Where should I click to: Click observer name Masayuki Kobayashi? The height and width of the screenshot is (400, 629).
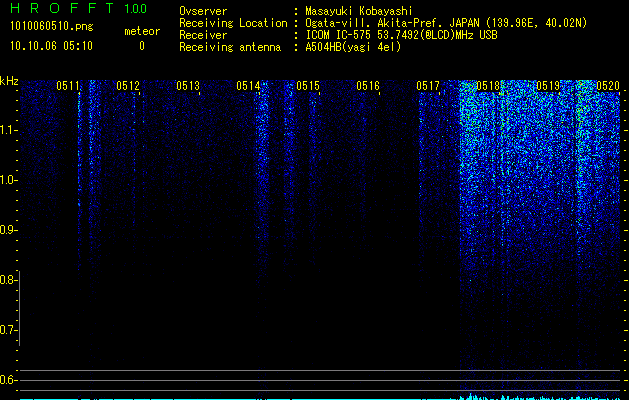[x=359, y=11]
